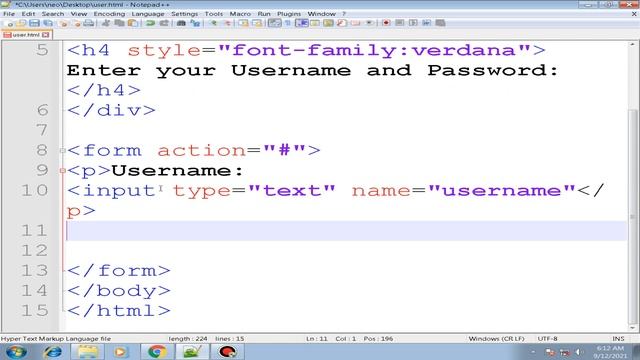The height and width of the screenshot is (360, 640).
Task: Open the File menu
Action: coord(9,14)
